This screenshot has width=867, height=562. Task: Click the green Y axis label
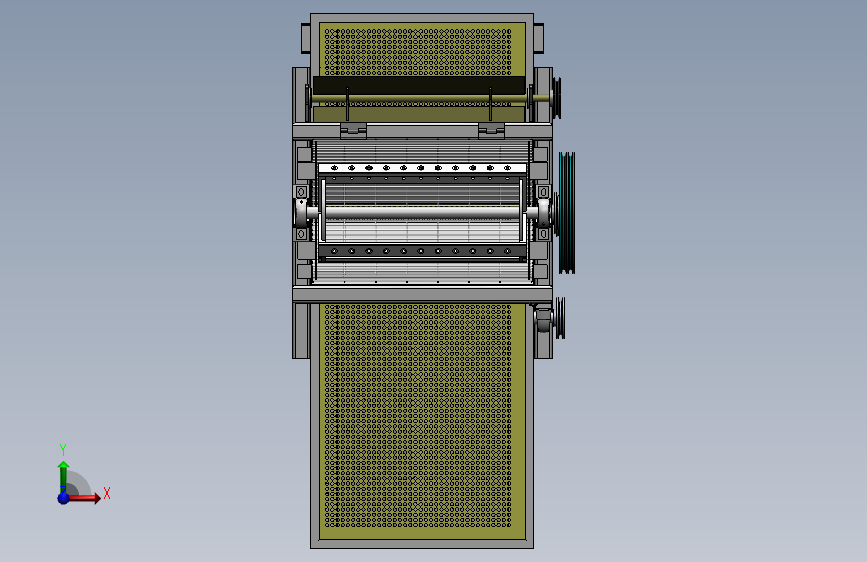point(63,449)
